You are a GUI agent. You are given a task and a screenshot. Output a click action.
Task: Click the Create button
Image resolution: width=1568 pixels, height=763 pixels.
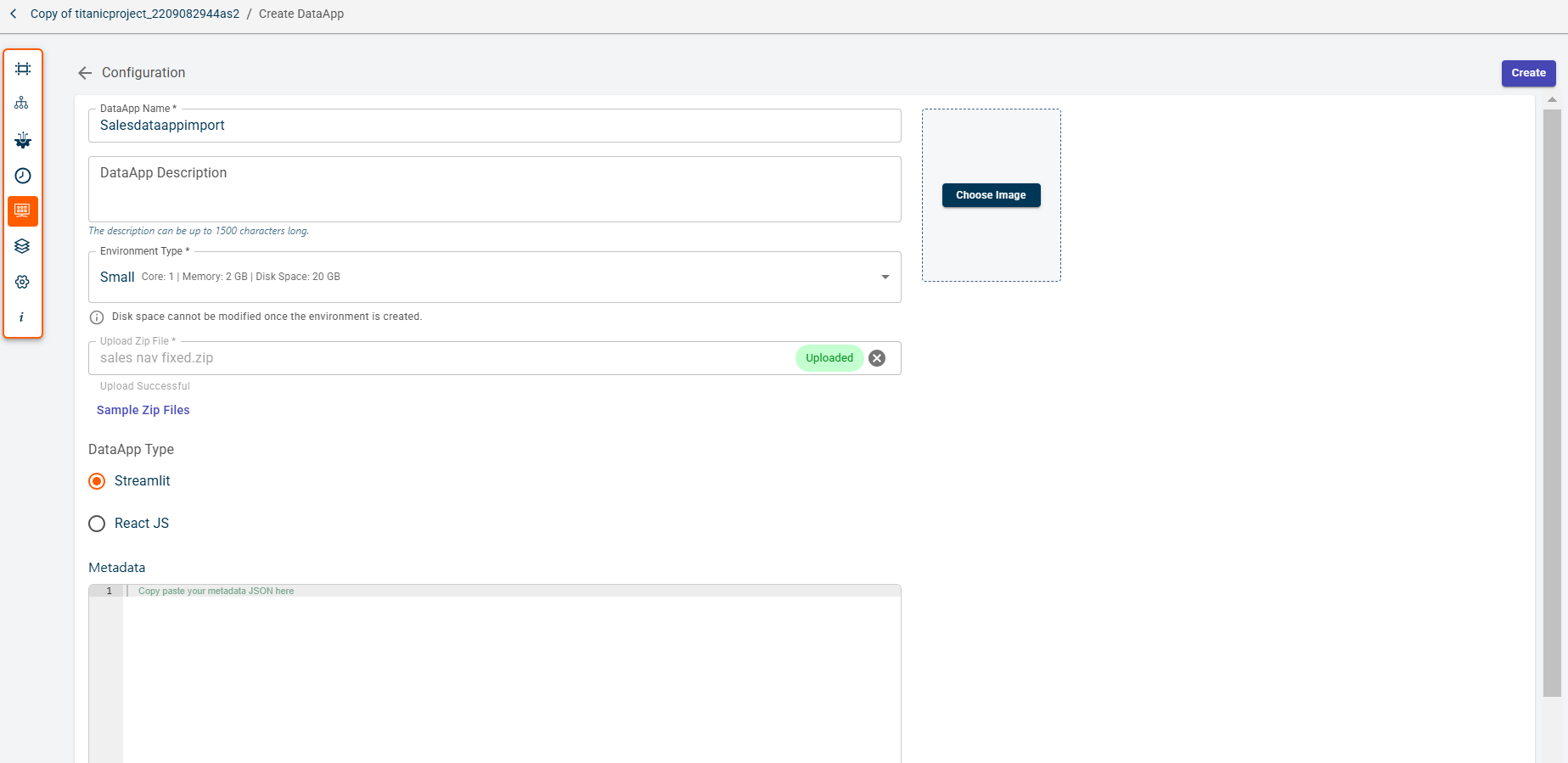(1528, 73)
